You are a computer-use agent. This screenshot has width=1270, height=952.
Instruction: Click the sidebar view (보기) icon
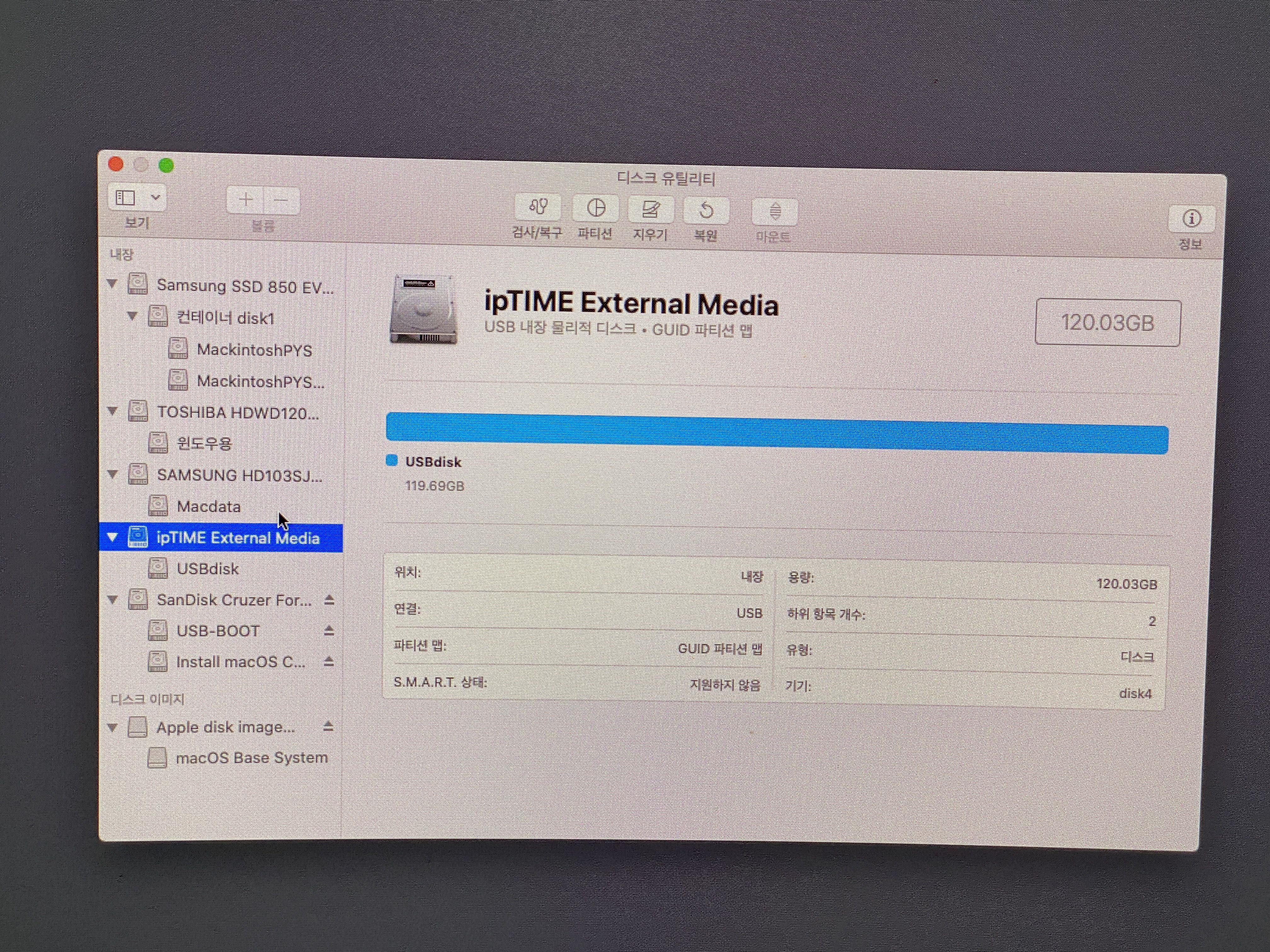tap(125, 198)
